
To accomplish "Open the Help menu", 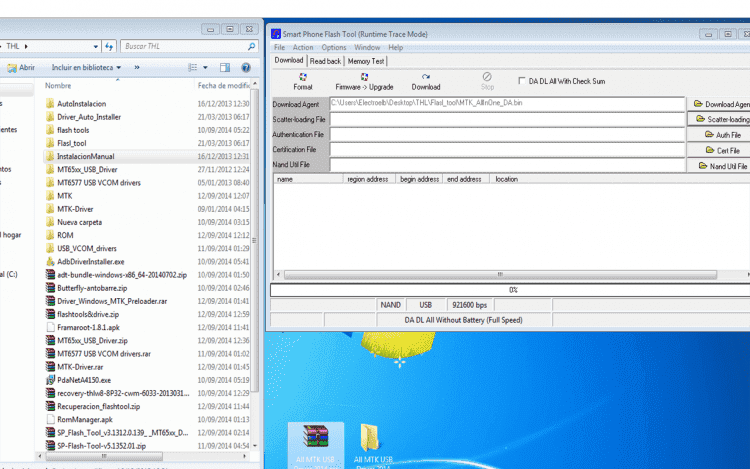I will coord(396,47).
